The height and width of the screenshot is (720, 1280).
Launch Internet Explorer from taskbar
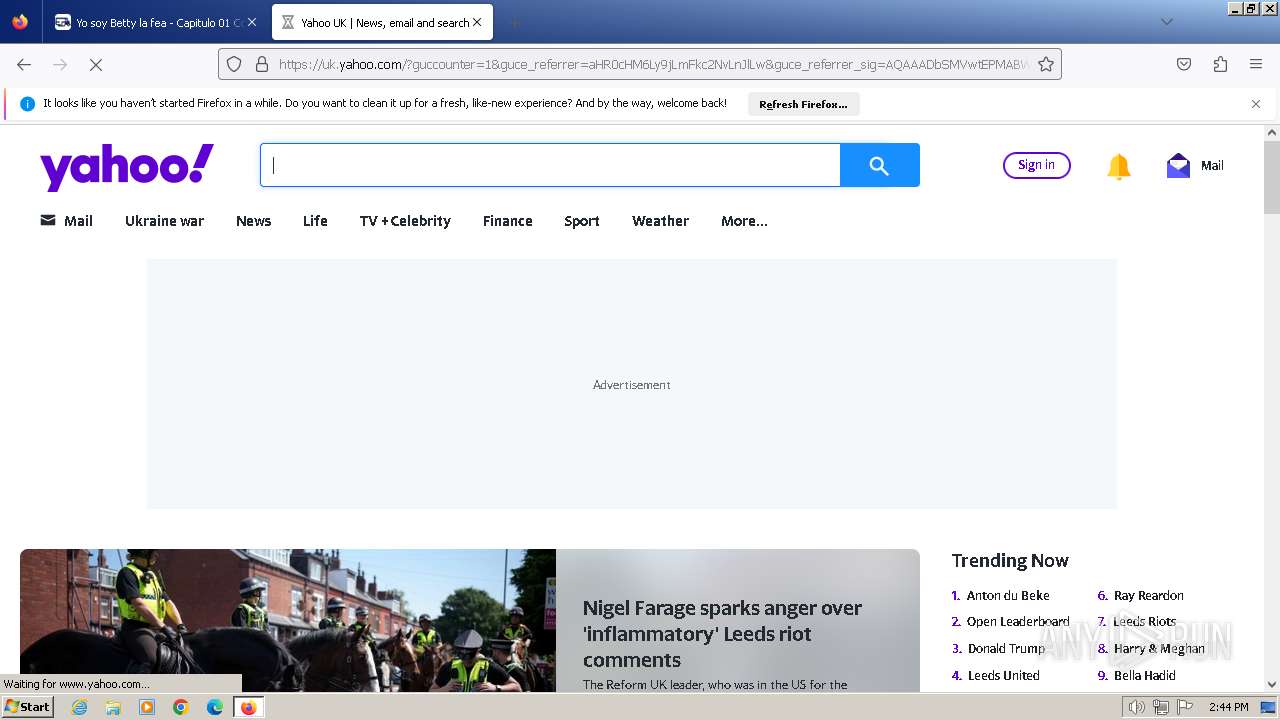pyautogui.click(x=79, y=707)
